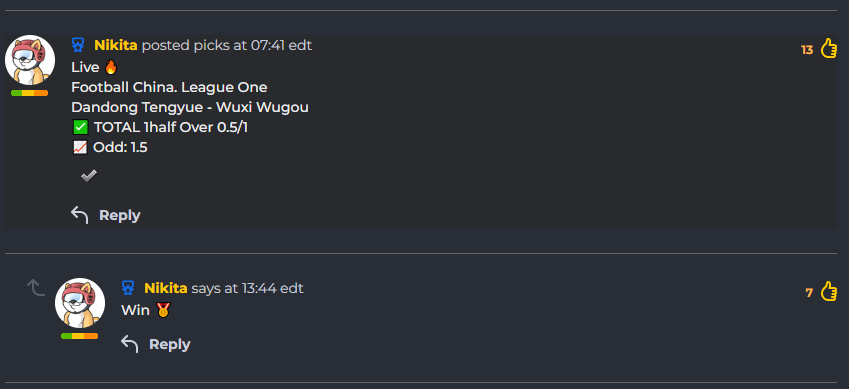Click the chart emoji next to Odd: 1.5
This screenshot has width=849, height=389.
click(x=80, y=147)
